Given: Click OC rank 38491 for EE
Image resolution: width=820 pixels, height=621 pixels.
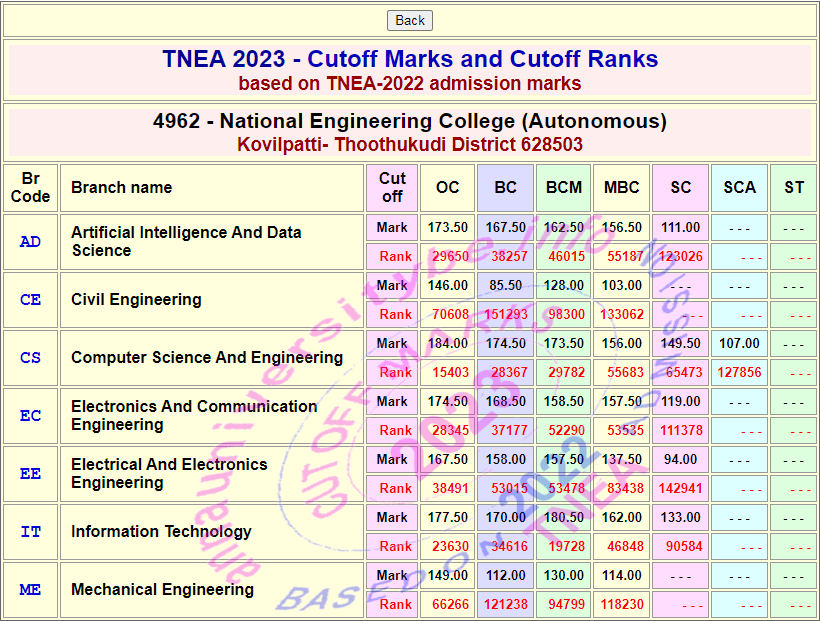Looking at the screenshot, I should [450, 489].
